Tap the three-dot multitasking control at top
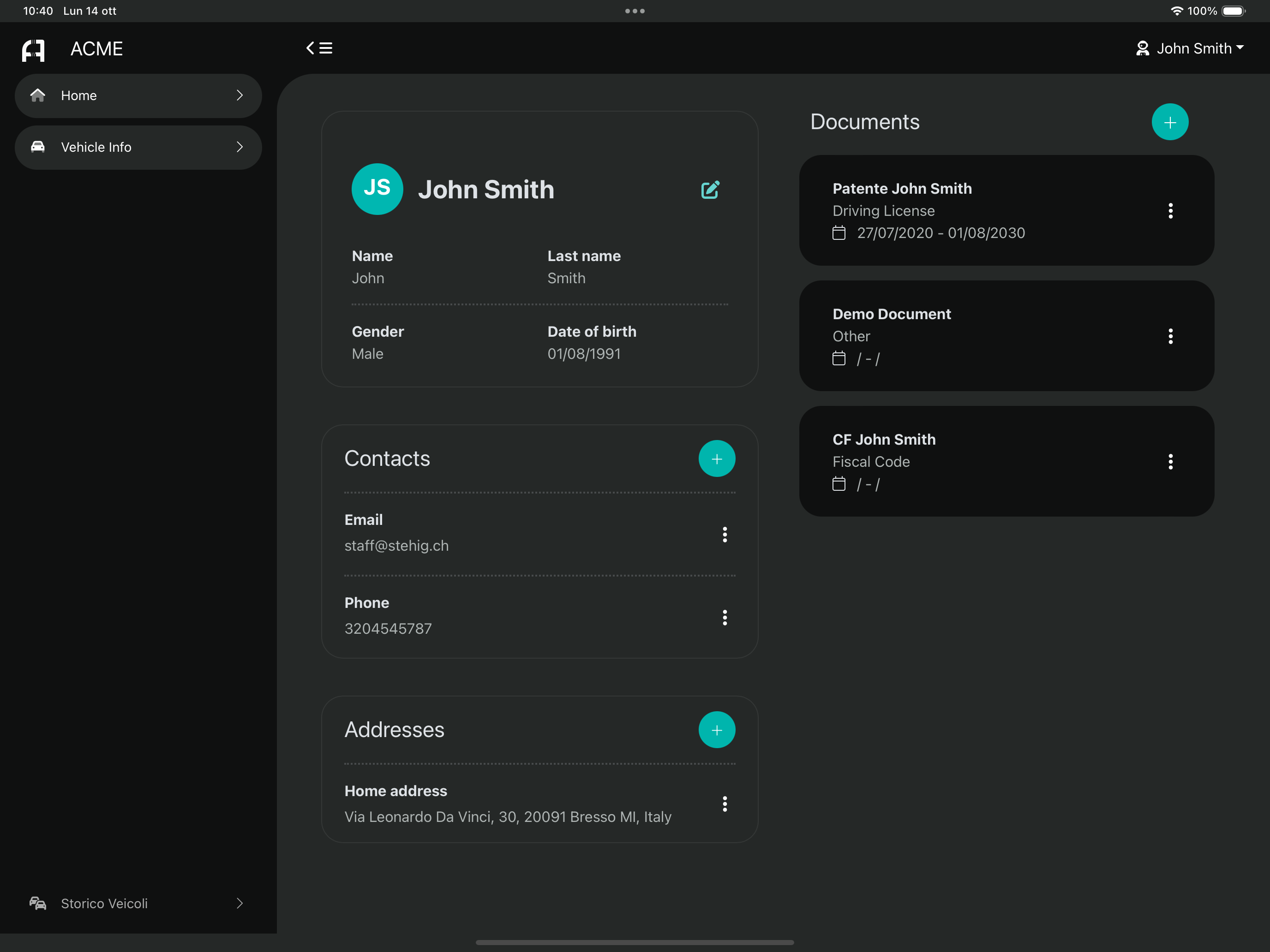This screenshot has width=1270, height=952. click(635, 11)
